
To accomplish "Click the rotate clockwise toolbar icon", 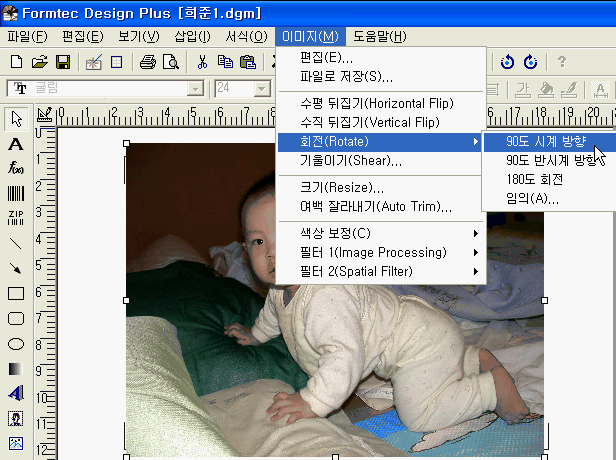I will coord(530,62).
